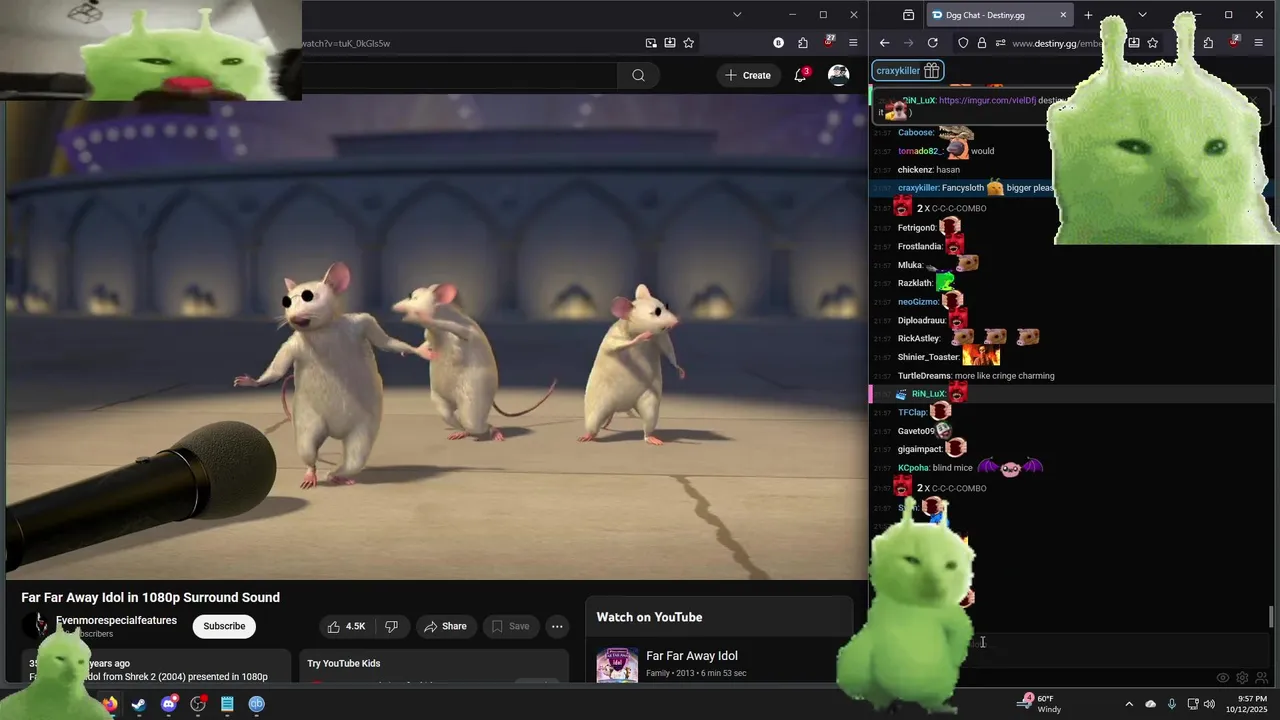Viewport: 1280px width, 720px height.
Task: Show hidden system tray icons
Action: (1129, 704)
